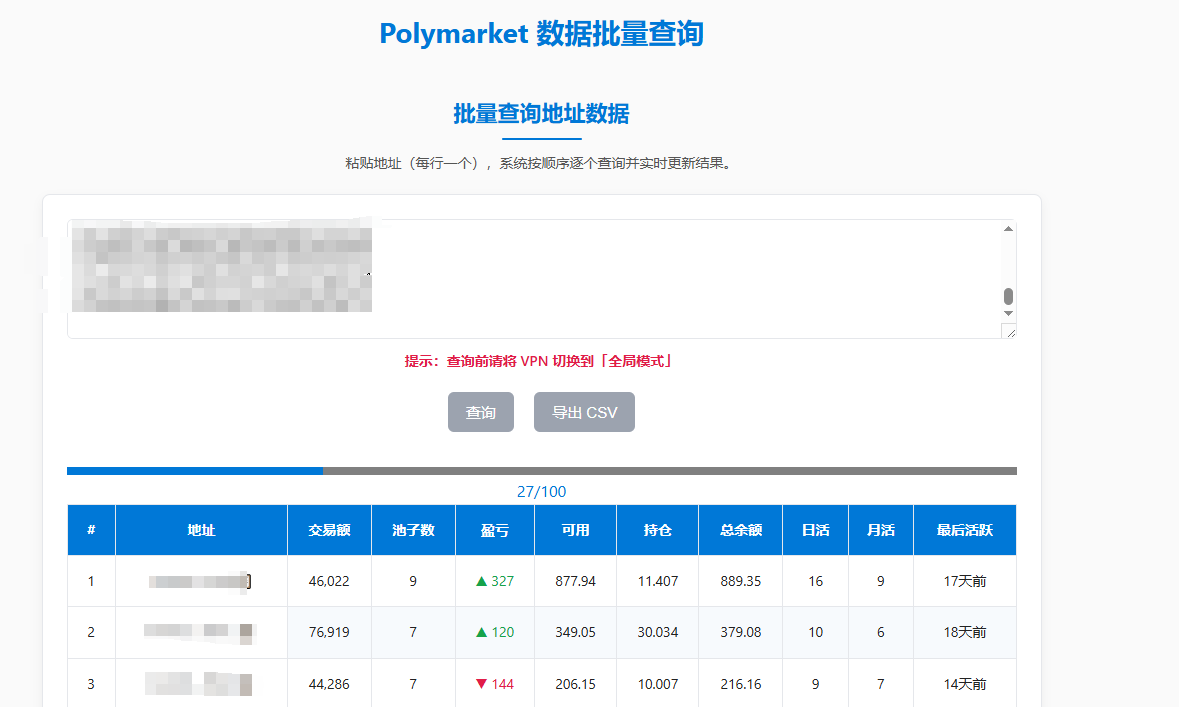Click the 379.08 total balance cell
The width and height of the screenshot is (1179, 707).
(741, 633)
